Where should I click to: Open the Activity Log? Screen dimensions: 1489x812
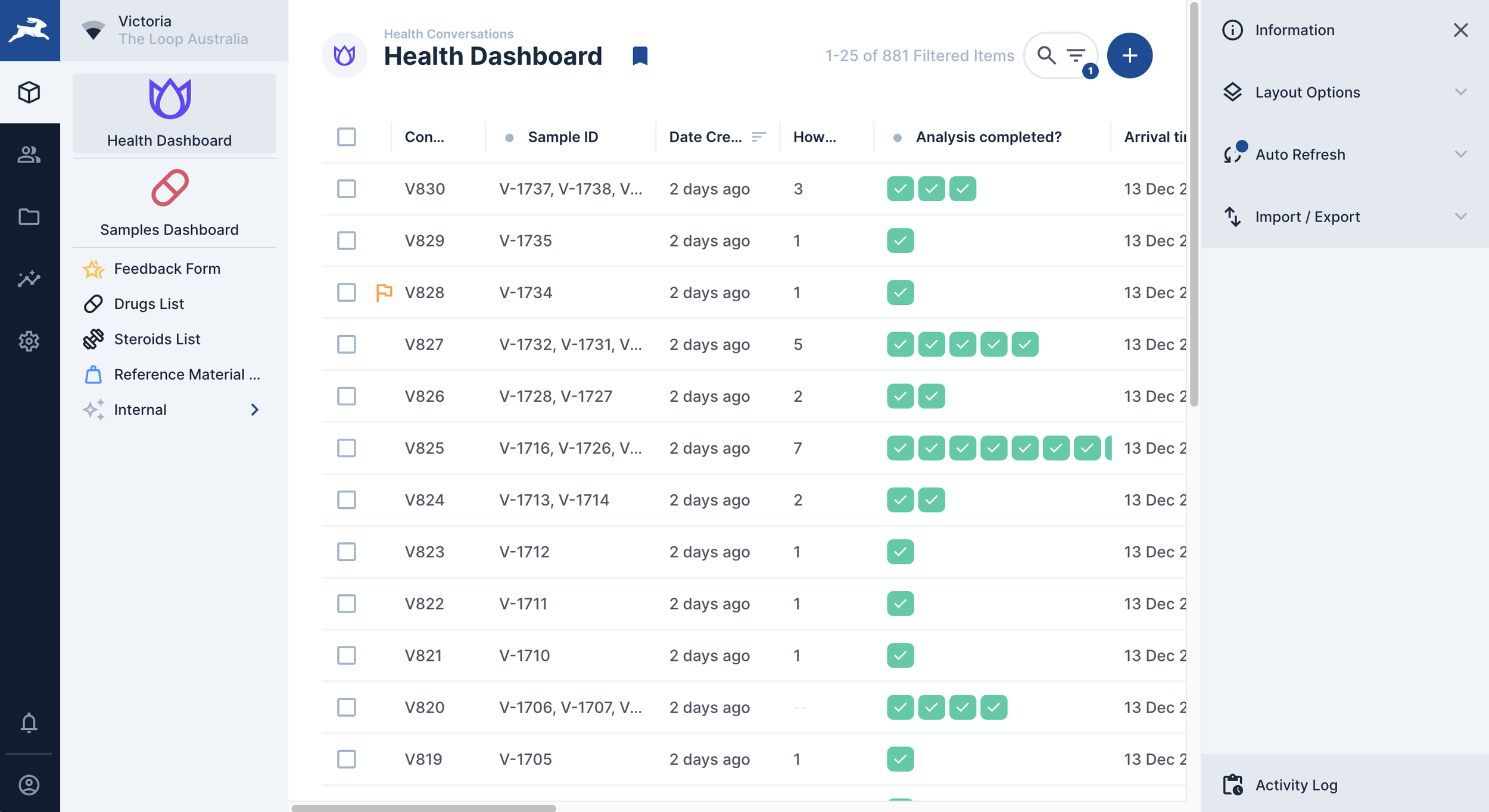(x=1296, y=785)
